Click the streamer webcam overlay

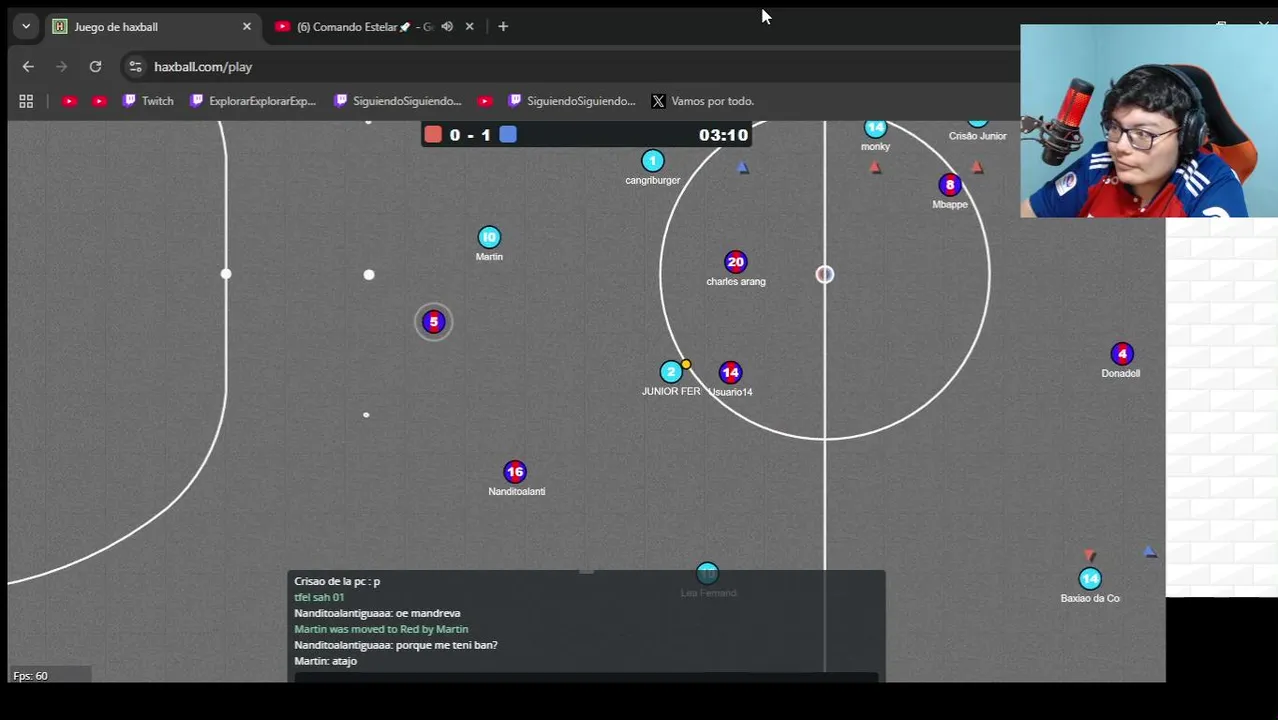tap(1149, 121)
